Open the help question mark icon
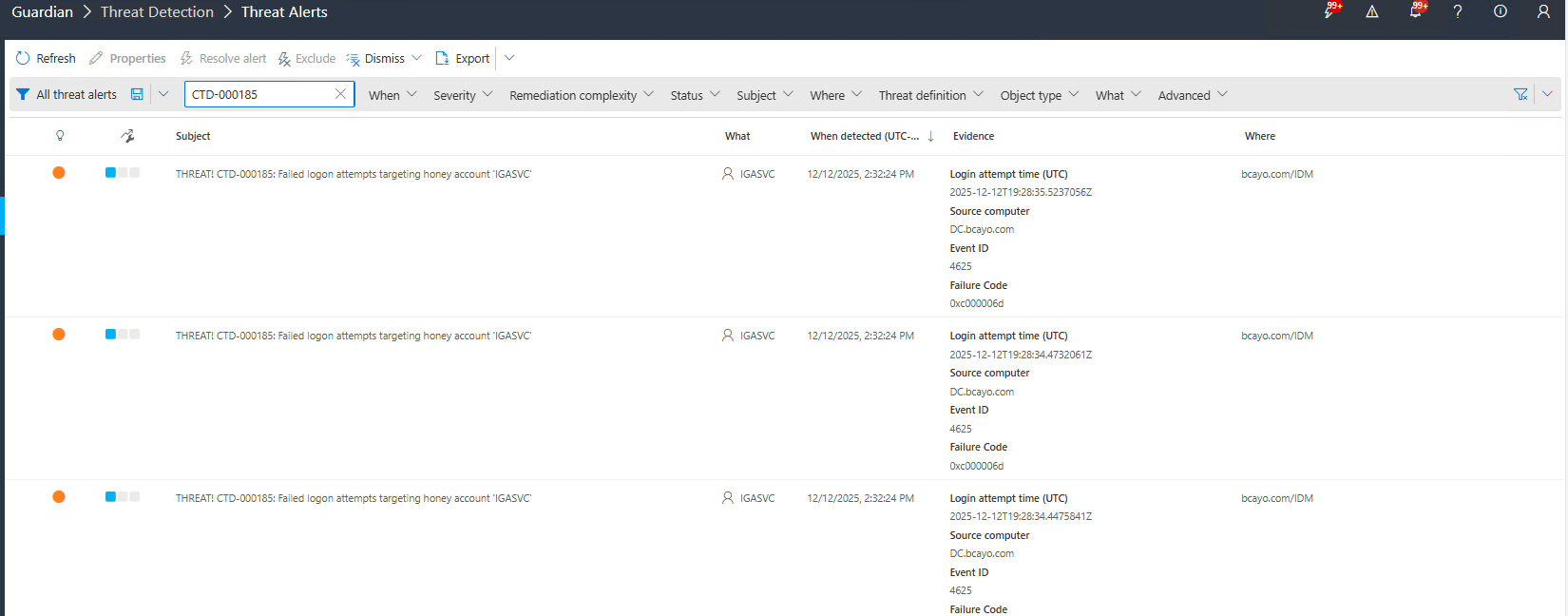 point(1457,11)
